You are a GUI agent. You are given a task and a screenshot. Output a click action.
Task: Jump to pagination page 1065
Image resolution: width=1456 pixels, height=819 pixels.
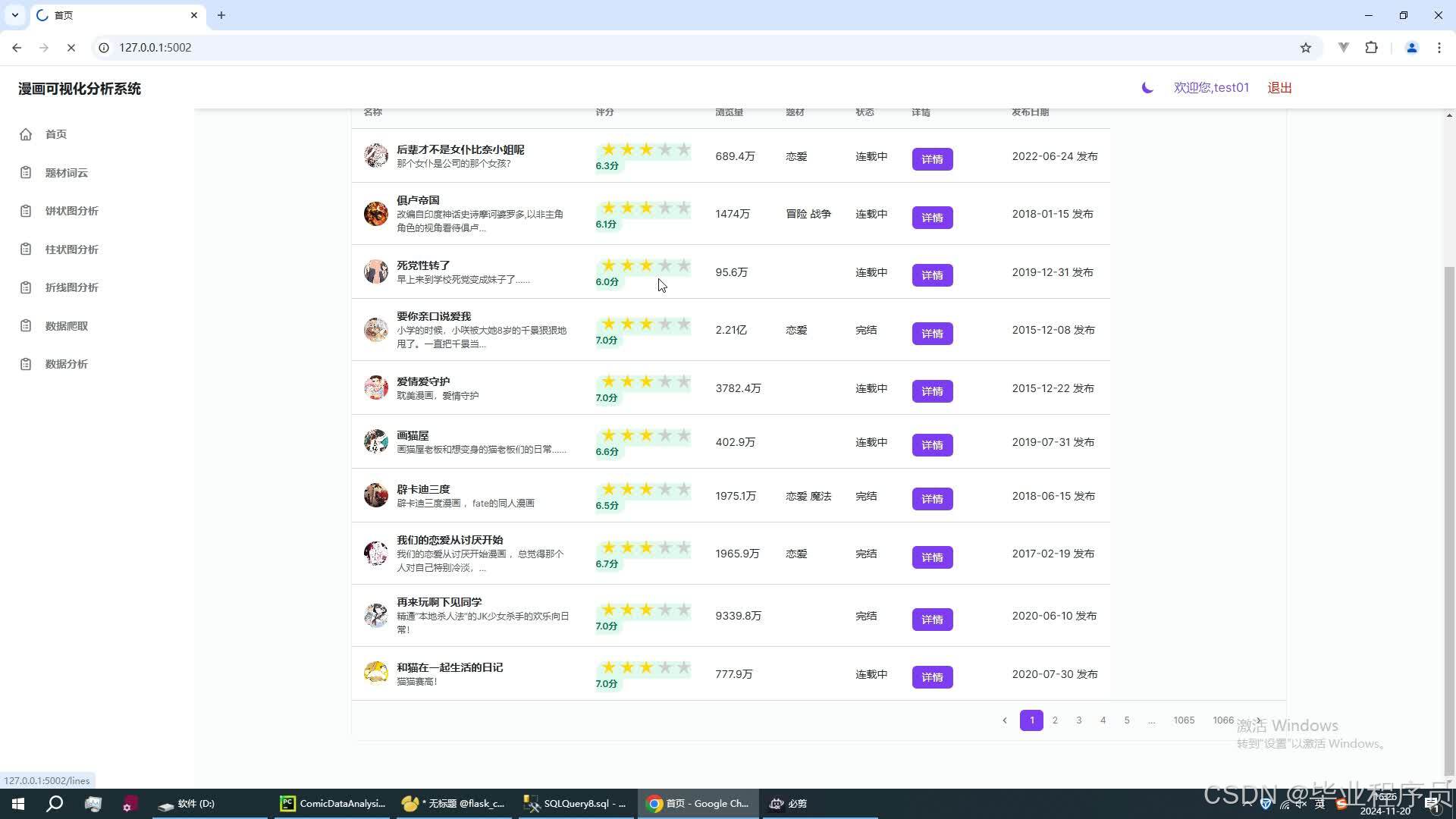pyautogui.click(x=1184, y=720)
